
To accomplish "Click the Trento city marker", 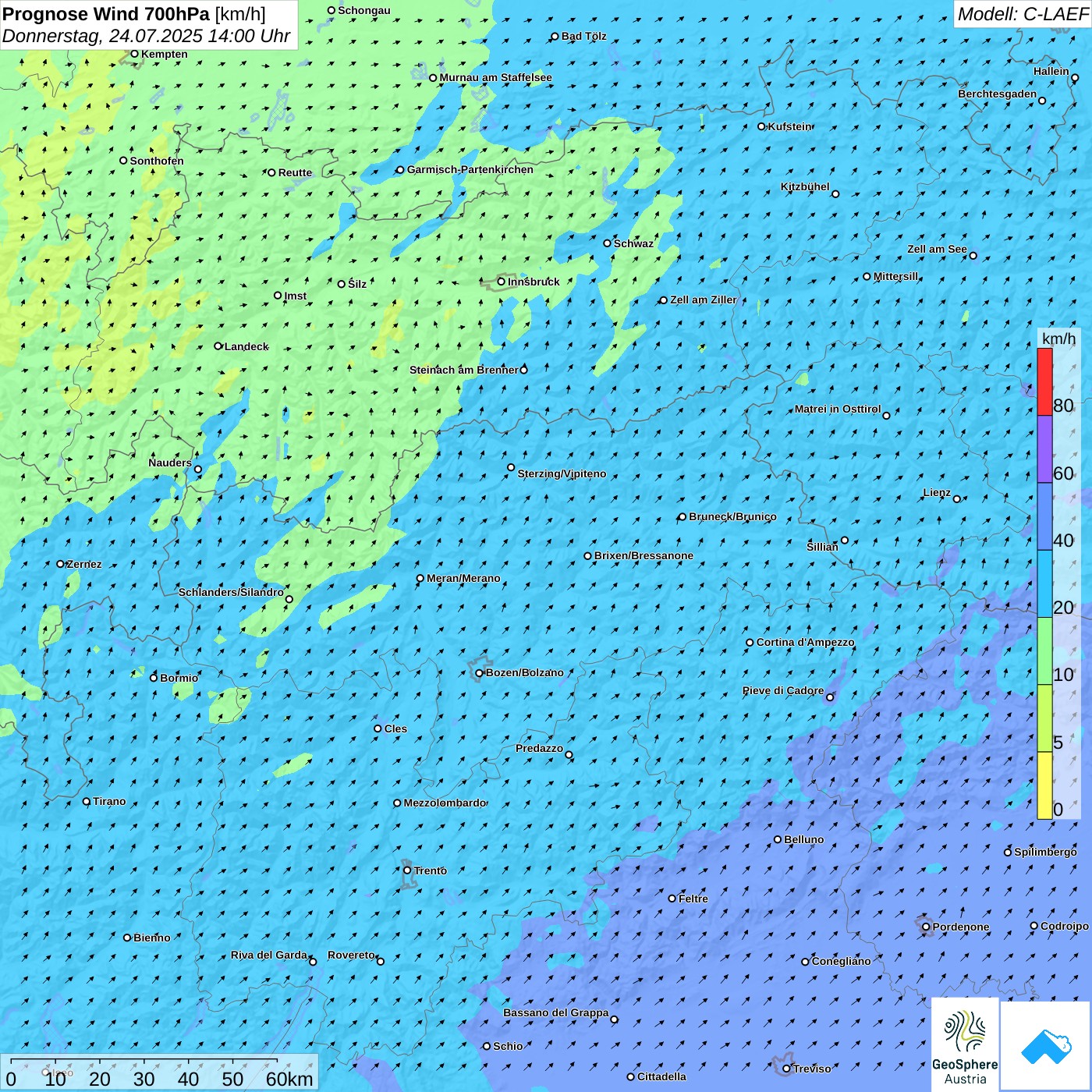I will click(x=407, y=870).
